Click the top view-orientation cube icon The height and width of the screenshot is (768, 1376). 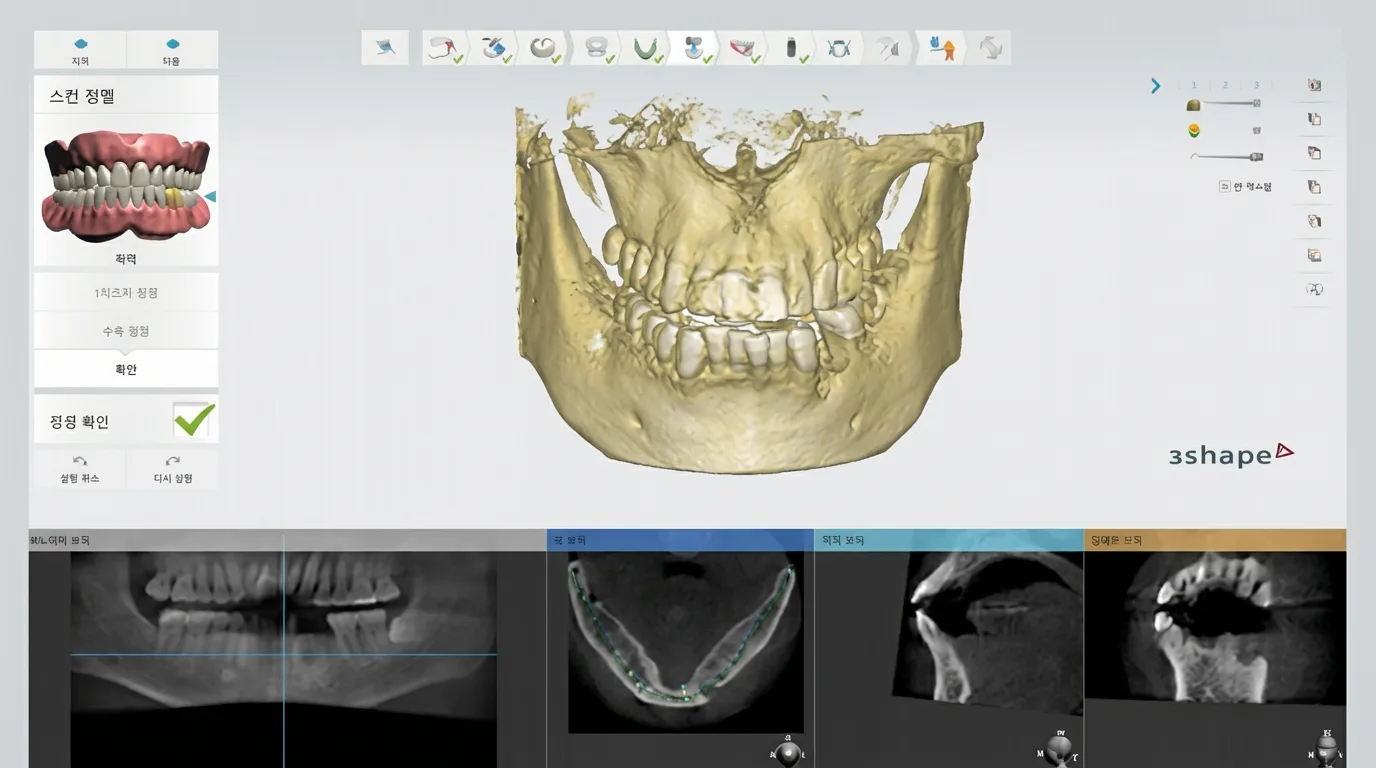pos(1314,85)
